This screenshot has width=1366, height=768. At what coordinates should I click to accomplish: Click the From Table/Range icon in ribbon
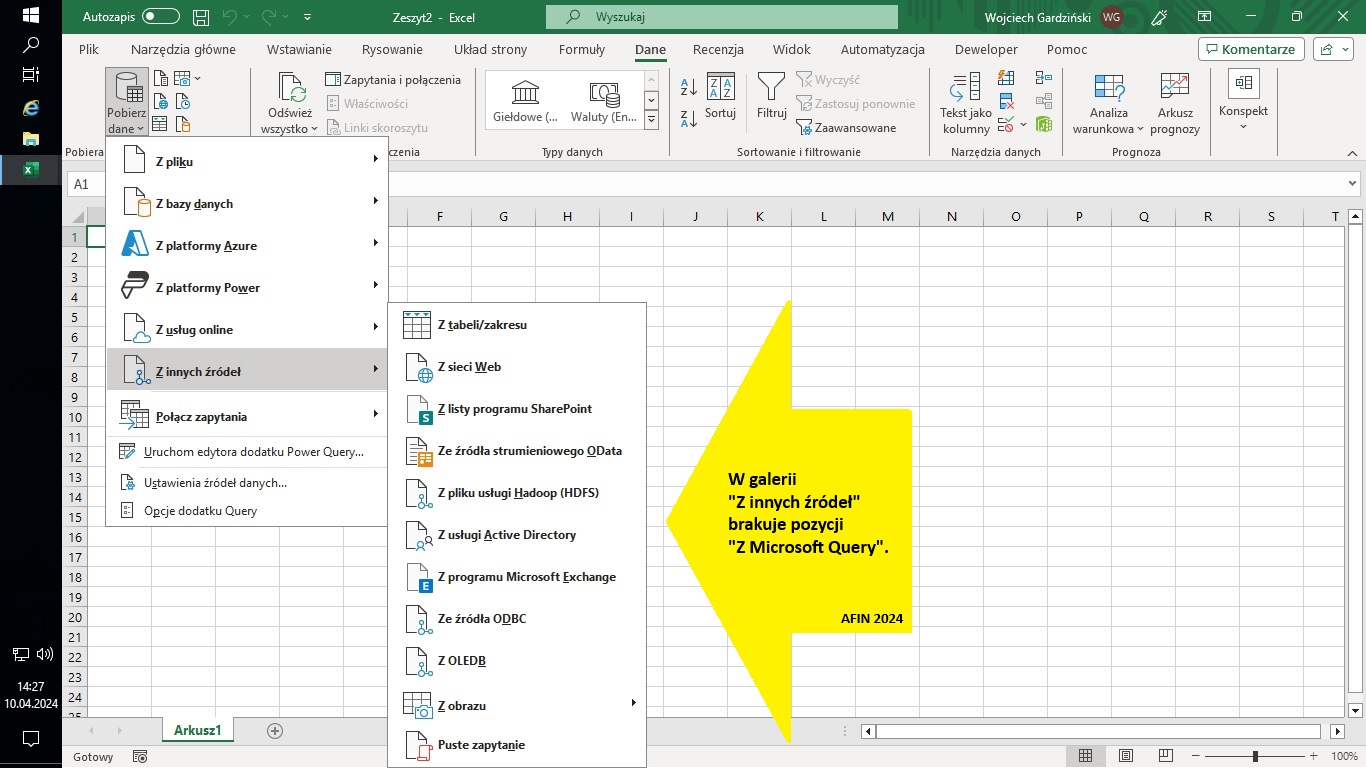pyautogui.click(x=160, y=125)
